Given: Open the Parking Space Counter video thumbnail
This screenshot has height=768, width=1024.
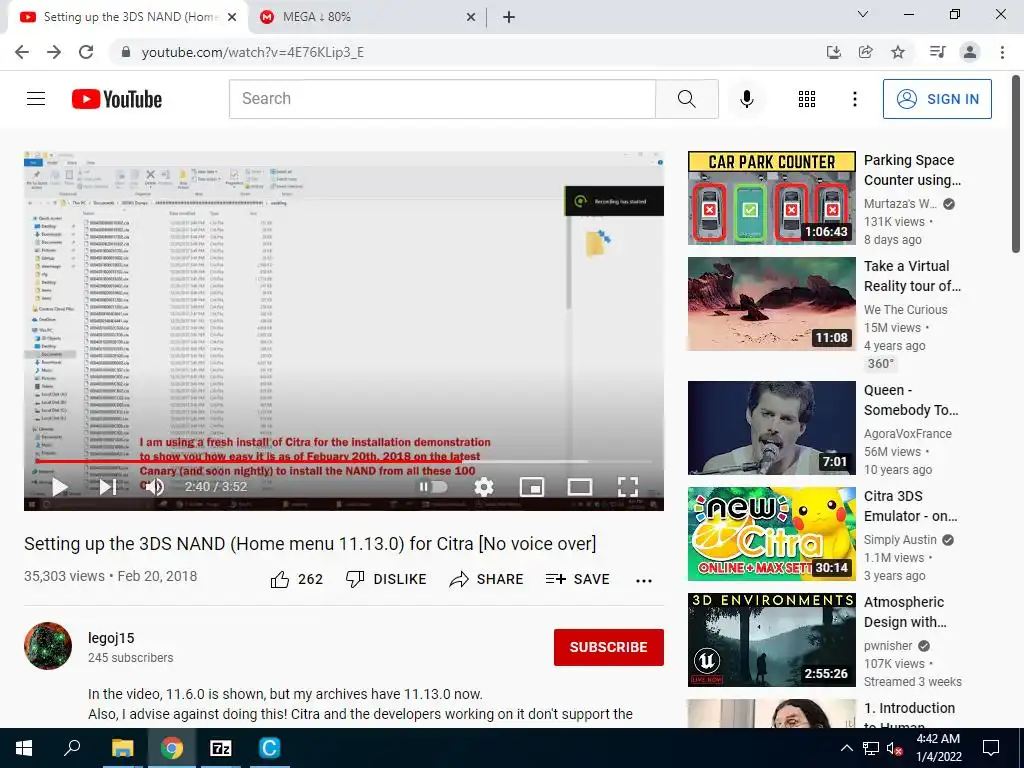Looking at the screenshot, I should (x=772, y=198).
